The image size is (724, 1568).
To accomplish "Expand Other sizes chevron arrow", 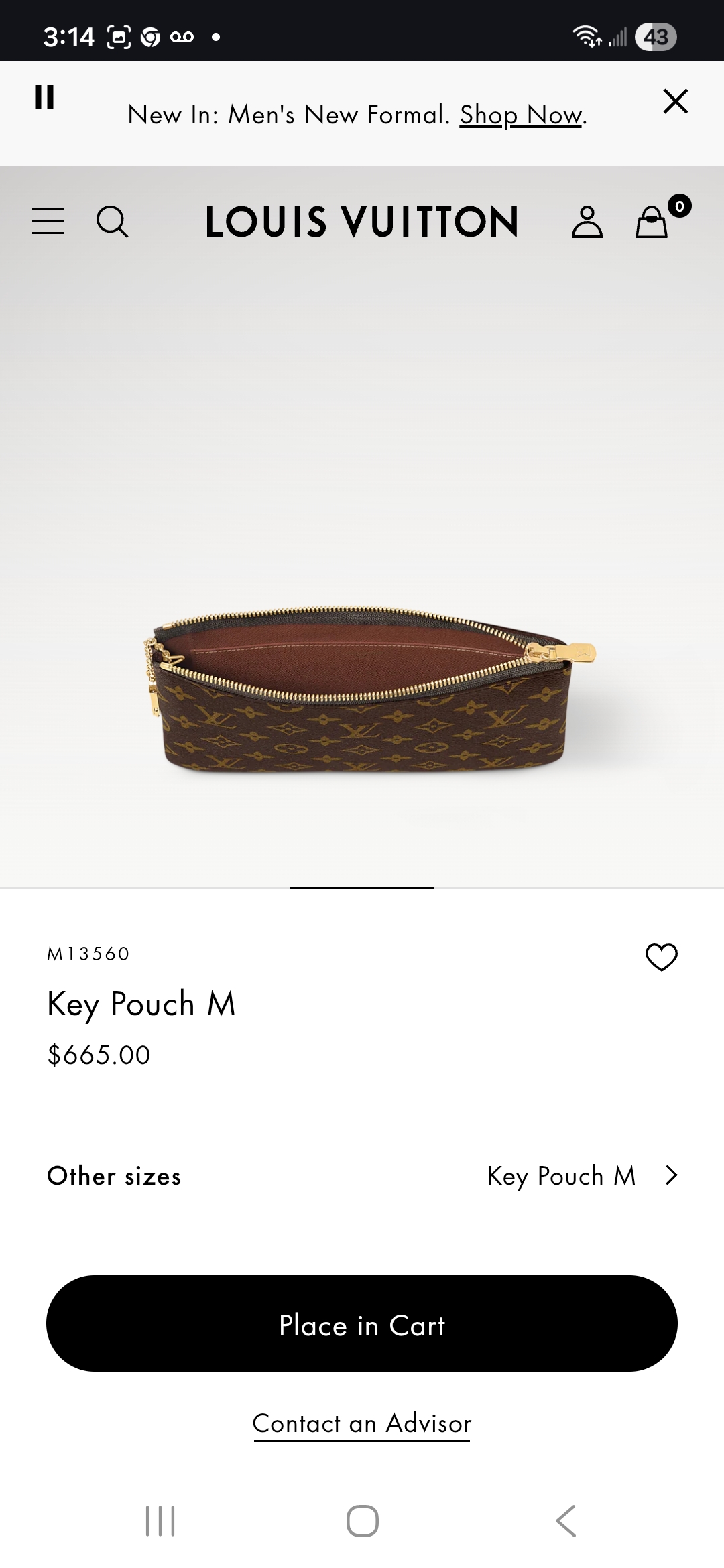I will tap(672, 1175).
